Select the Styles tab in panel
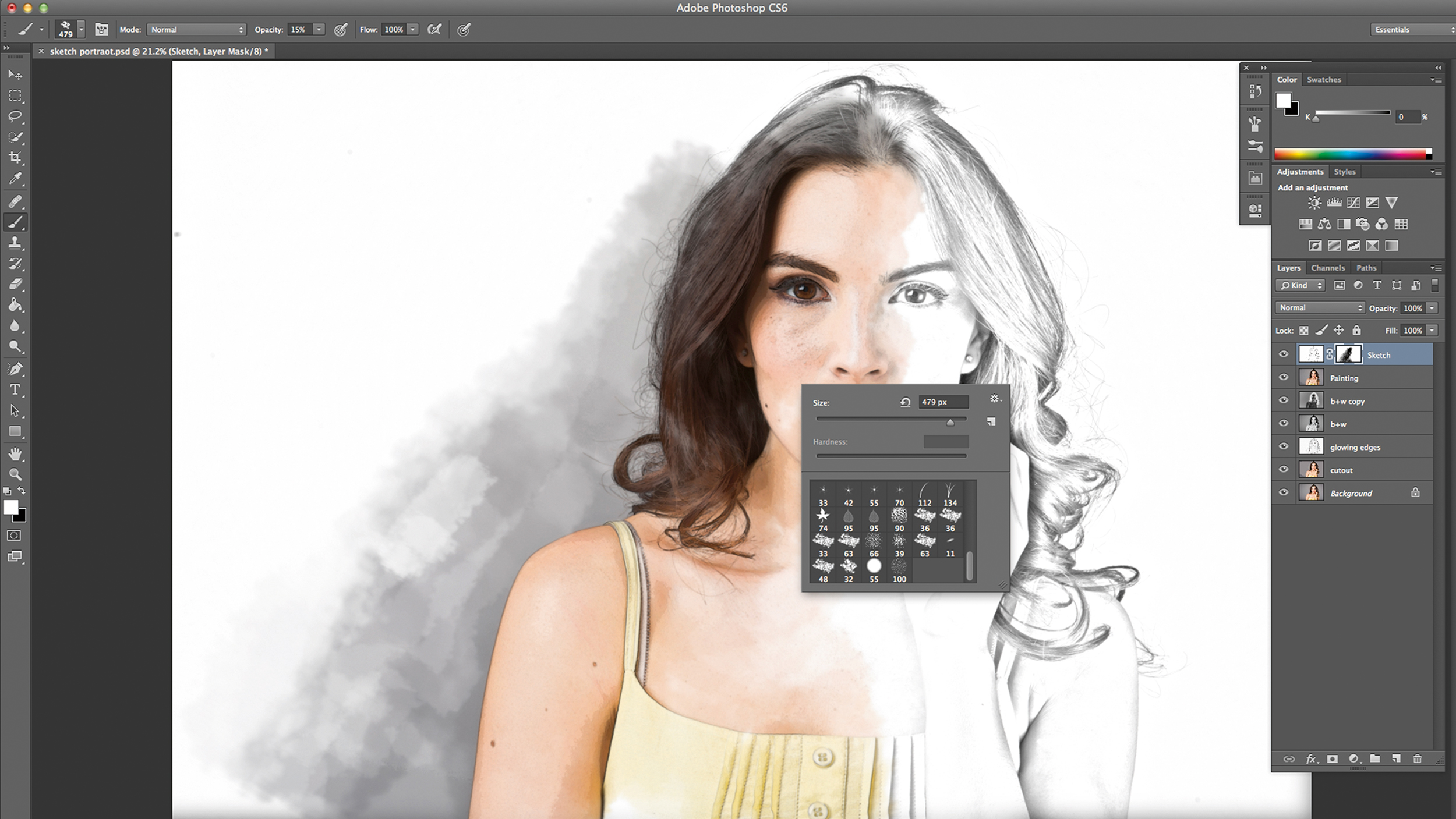The width and height of the screenshot is (1456, 819). 1345,171
